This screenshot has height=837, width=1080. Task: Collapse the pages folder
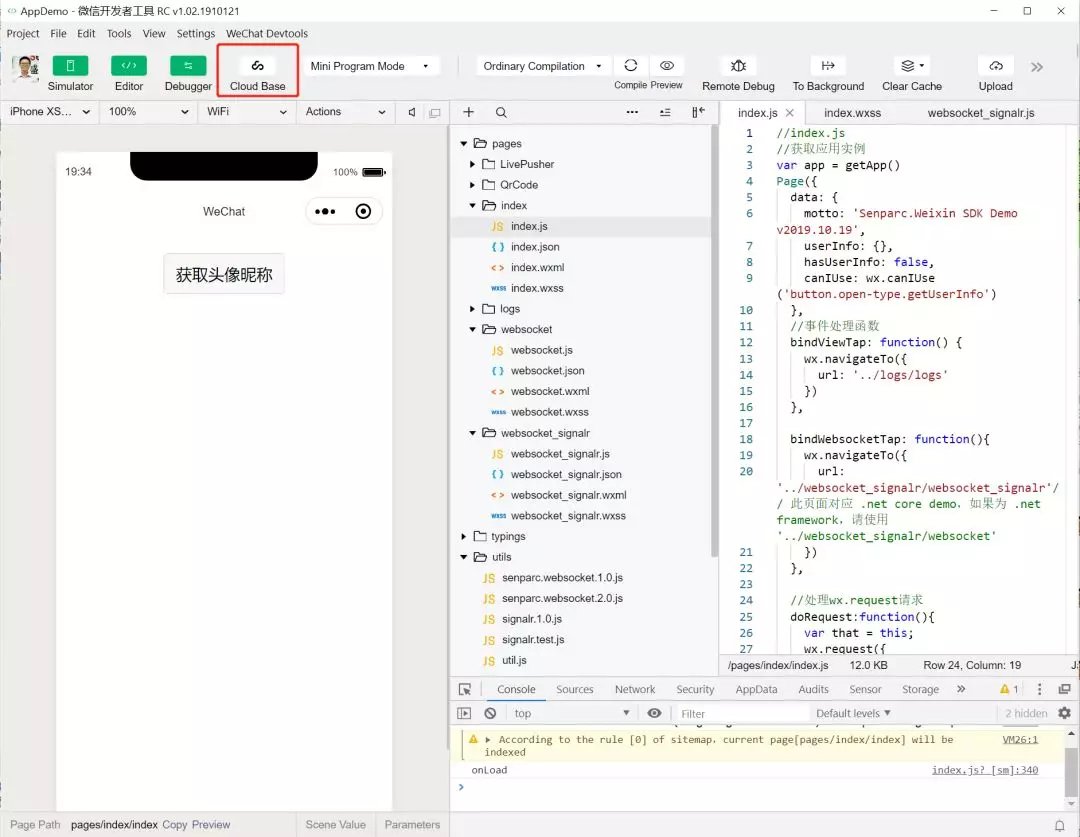pyautogui.click(x=464, y=143)
